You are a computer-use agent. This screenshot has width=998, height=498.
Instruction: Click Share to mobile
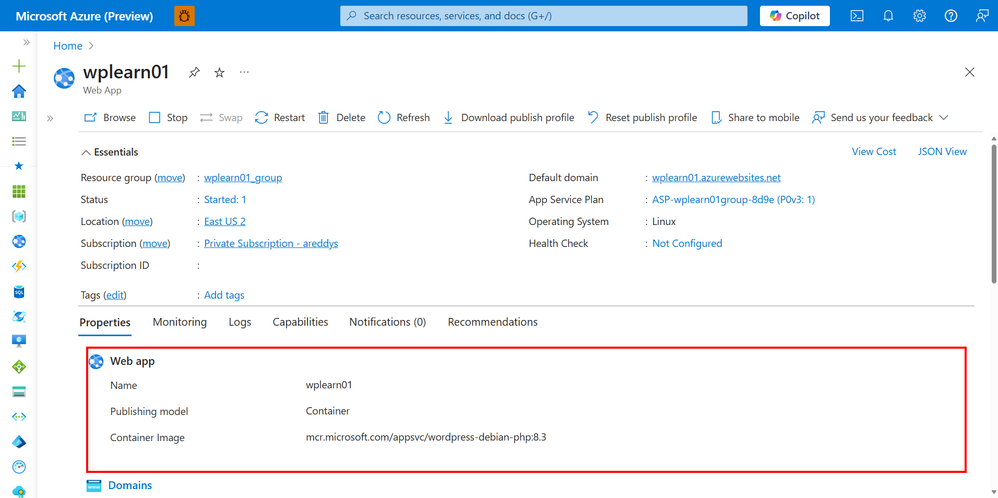[755, 118]
